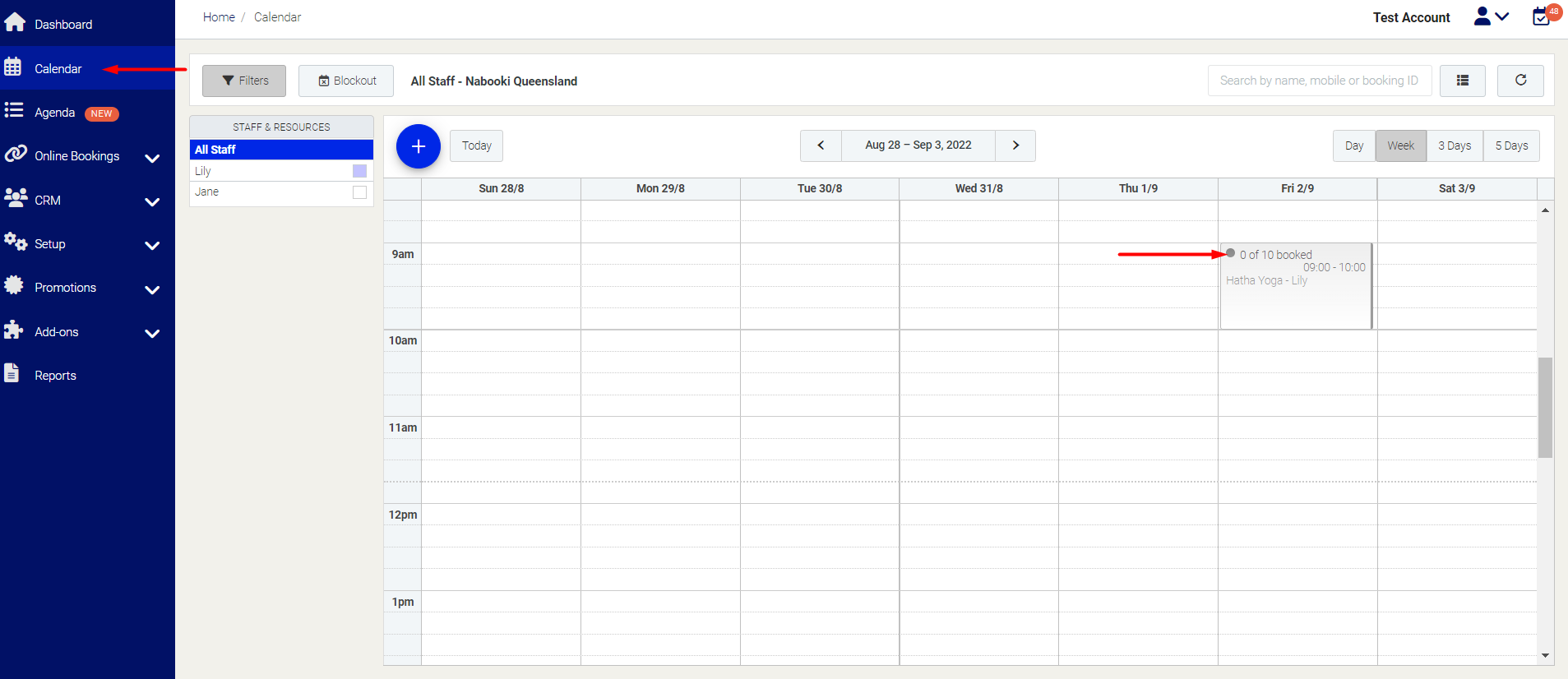Viewport: 1568px width, 679px height.
Task: Click the Add-ons puzzle icon
Action: point(14,330)
